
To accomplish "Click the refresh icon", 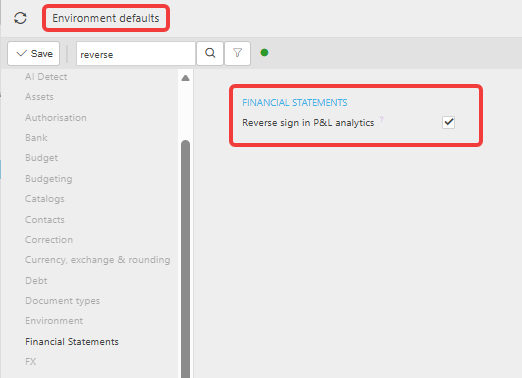I will click(x=20, y=18).
